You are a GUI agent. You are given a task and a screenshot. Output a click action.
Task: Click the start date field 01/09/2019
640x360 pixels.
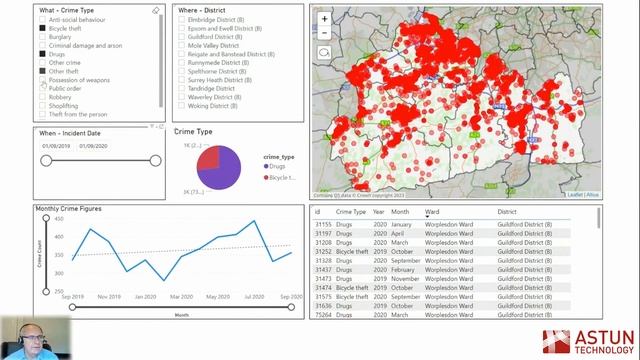click(57, 146)
